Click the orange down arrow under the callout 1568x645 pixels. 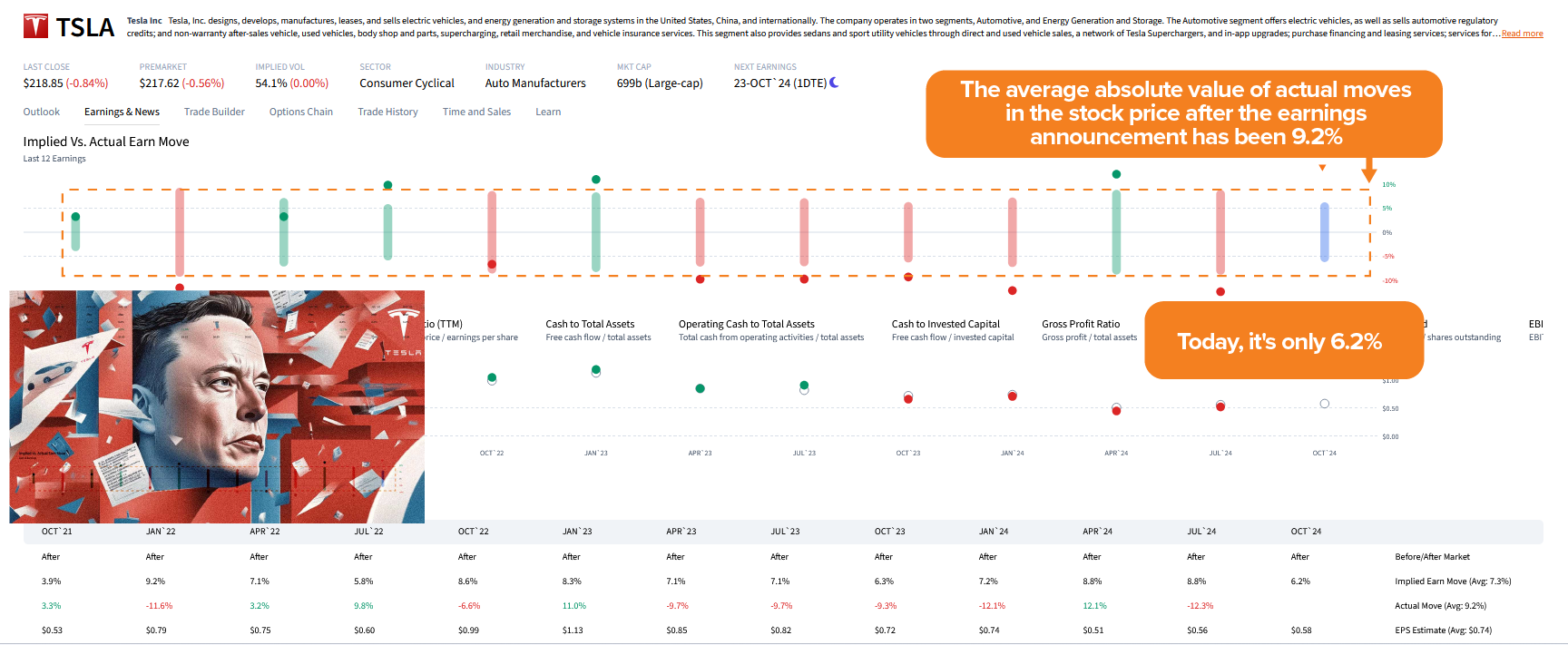click(1369, 171)
